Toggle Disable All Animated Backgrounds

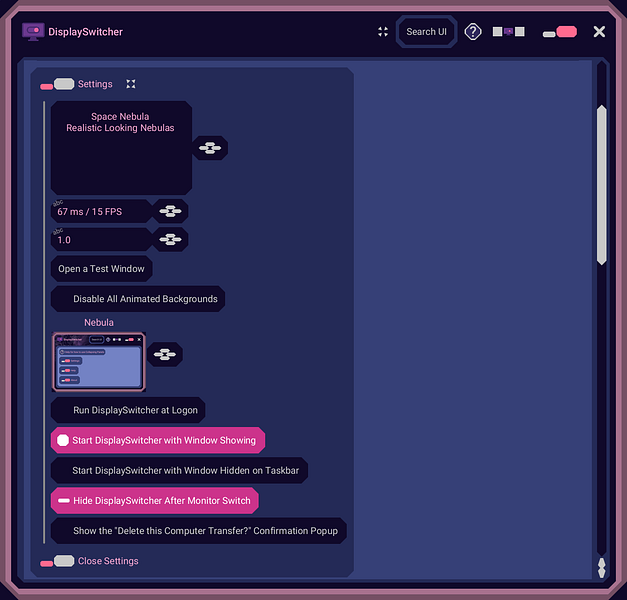click(138, 299)
